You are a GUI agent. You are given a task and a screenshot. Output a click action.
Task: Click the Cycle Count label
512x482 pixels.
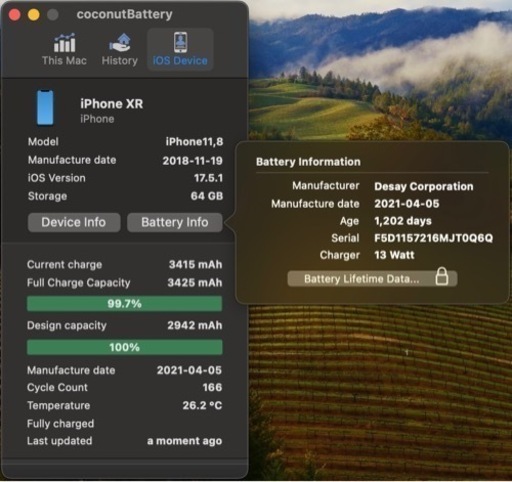[57, 387]
